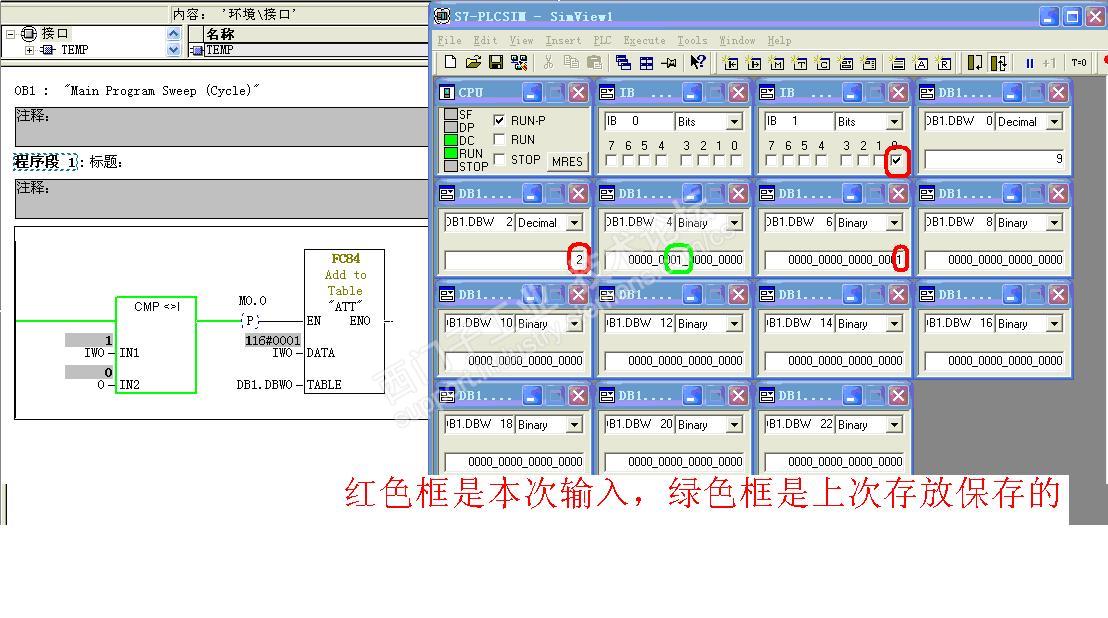Switch to Single Scan mode icon
The height and width of the screenshot is (618, 1108).
tap(975, 63)
